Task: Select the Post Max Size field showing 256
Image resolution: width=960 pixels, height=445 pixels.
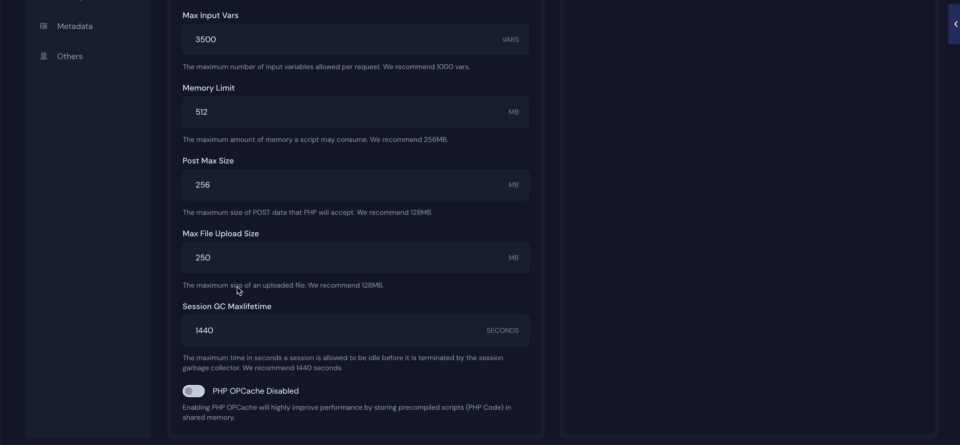Action: pyautogui.click(x=340, y=185)
